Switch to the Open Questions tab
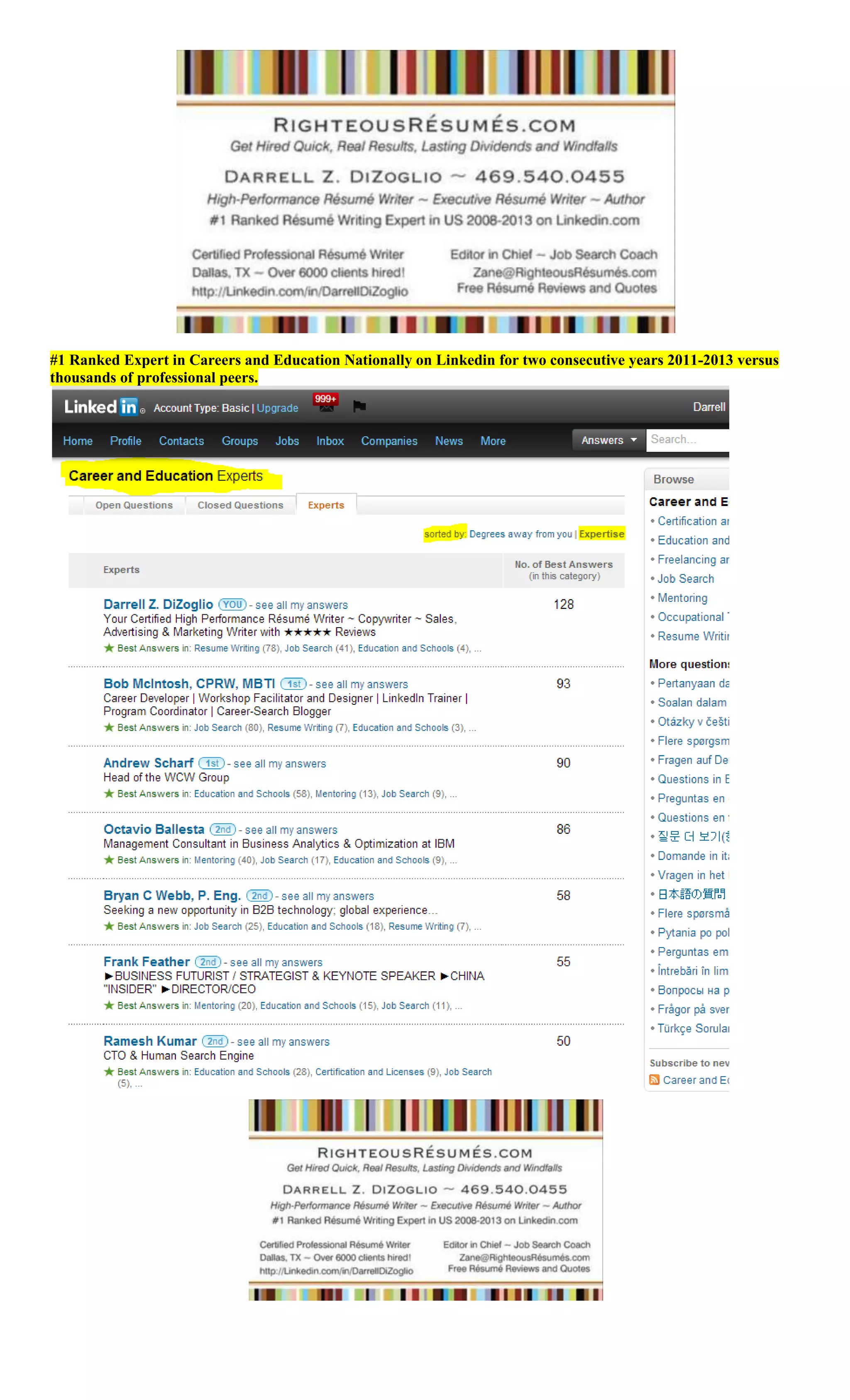 134,505
